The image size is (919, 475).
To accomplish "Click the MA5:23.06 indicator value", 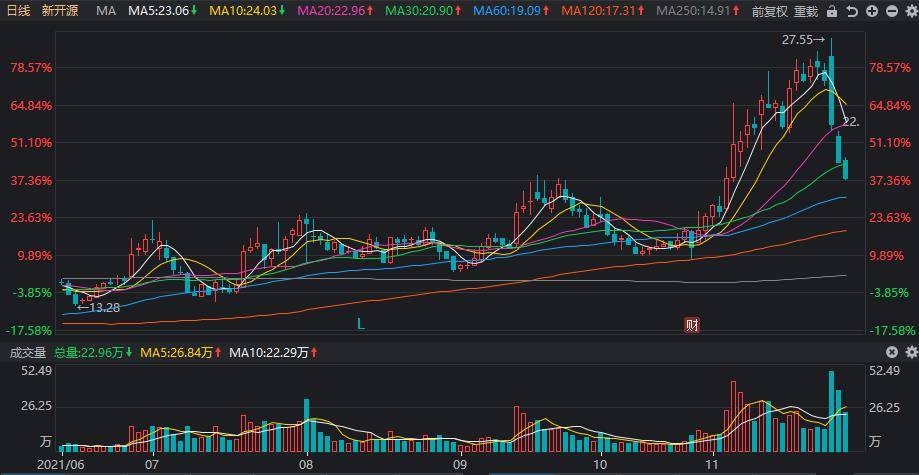I will [158, 11].
